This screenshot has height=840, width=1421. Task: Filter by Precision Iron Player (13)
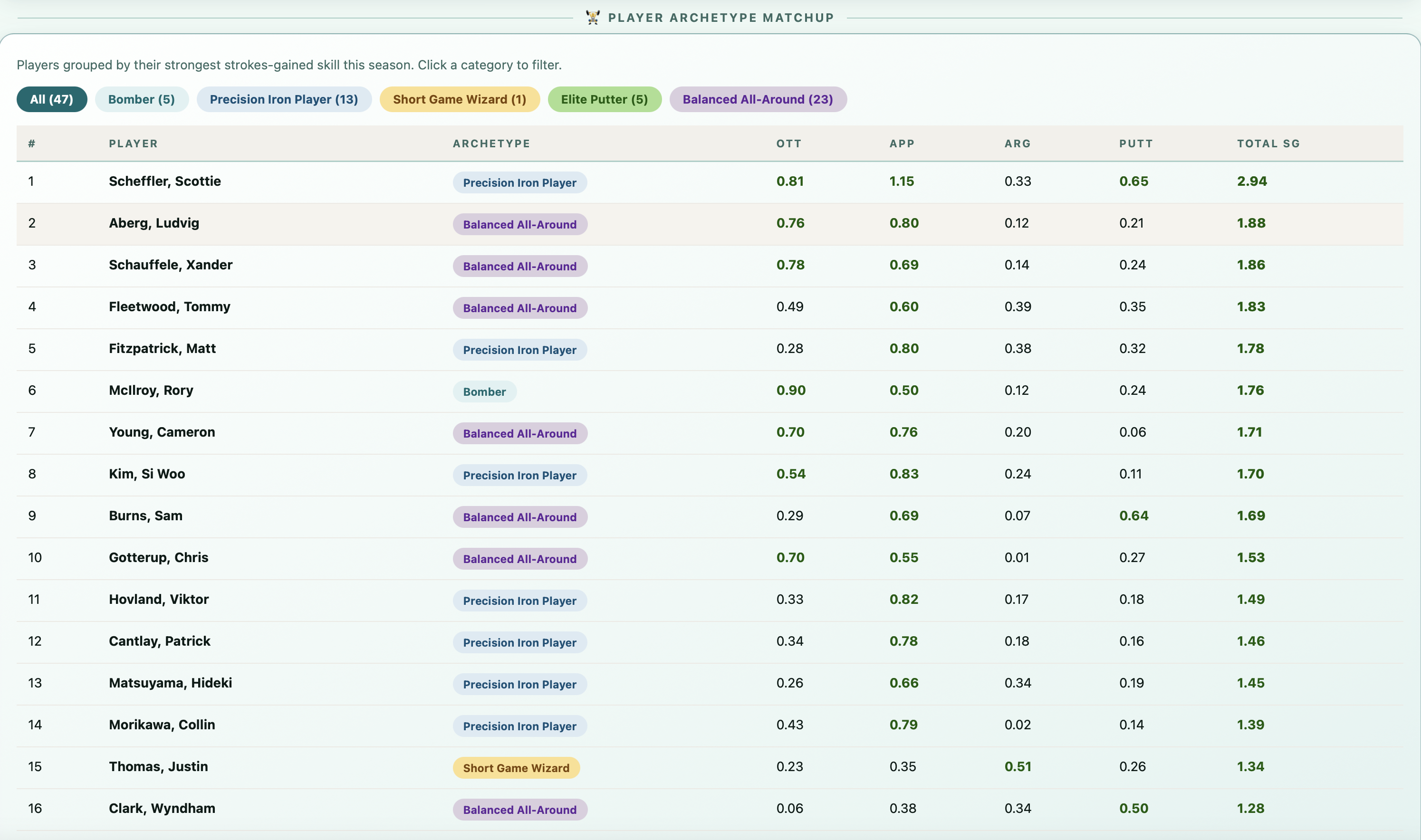(x=284, y=99)
